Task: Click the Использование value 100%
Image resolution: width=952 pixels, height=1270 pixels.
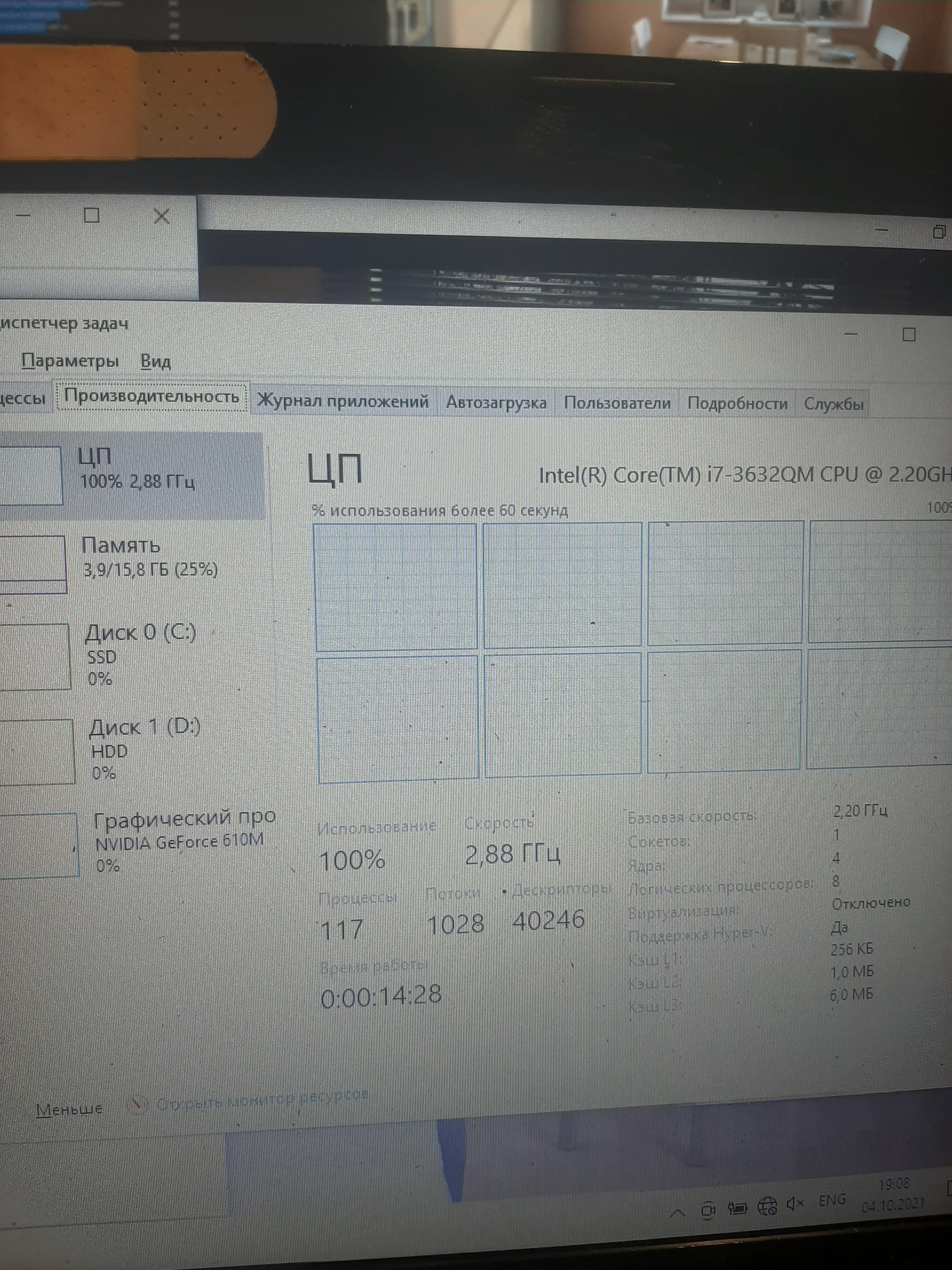Action: pyautogui.click(x=352, y=861)
